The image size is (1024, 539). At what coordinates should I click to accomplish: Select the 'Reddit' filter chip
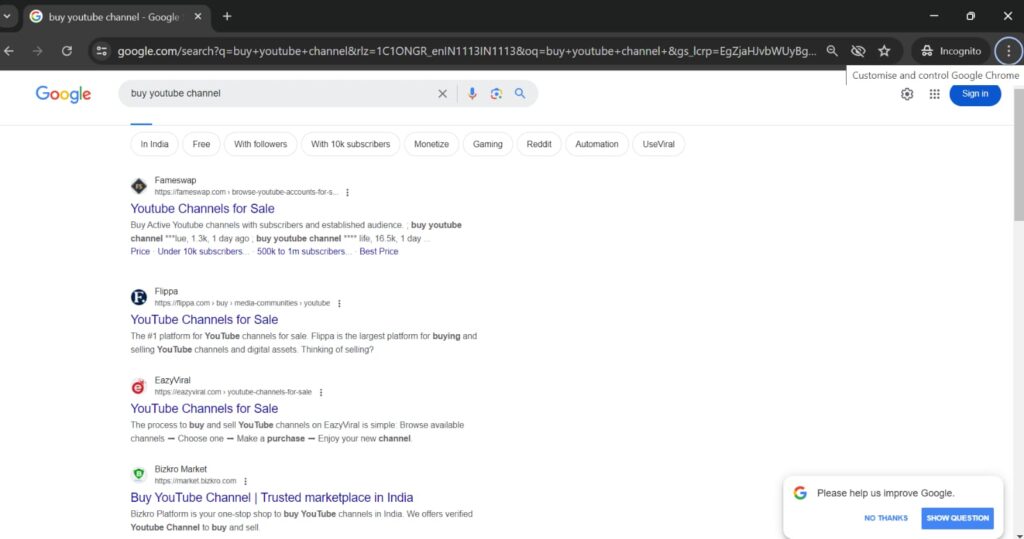(539, 144)
